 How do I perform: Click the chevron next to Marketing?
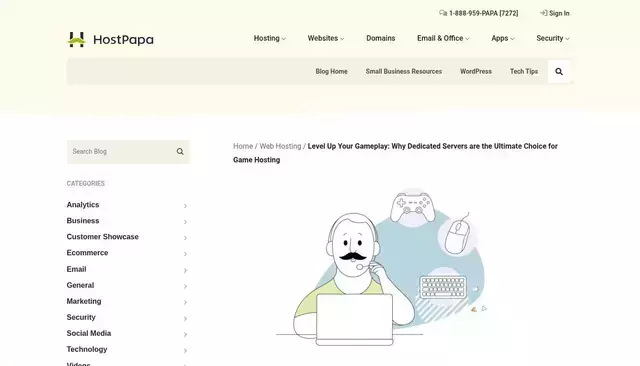pyautogui.click(x=185, y=302)
